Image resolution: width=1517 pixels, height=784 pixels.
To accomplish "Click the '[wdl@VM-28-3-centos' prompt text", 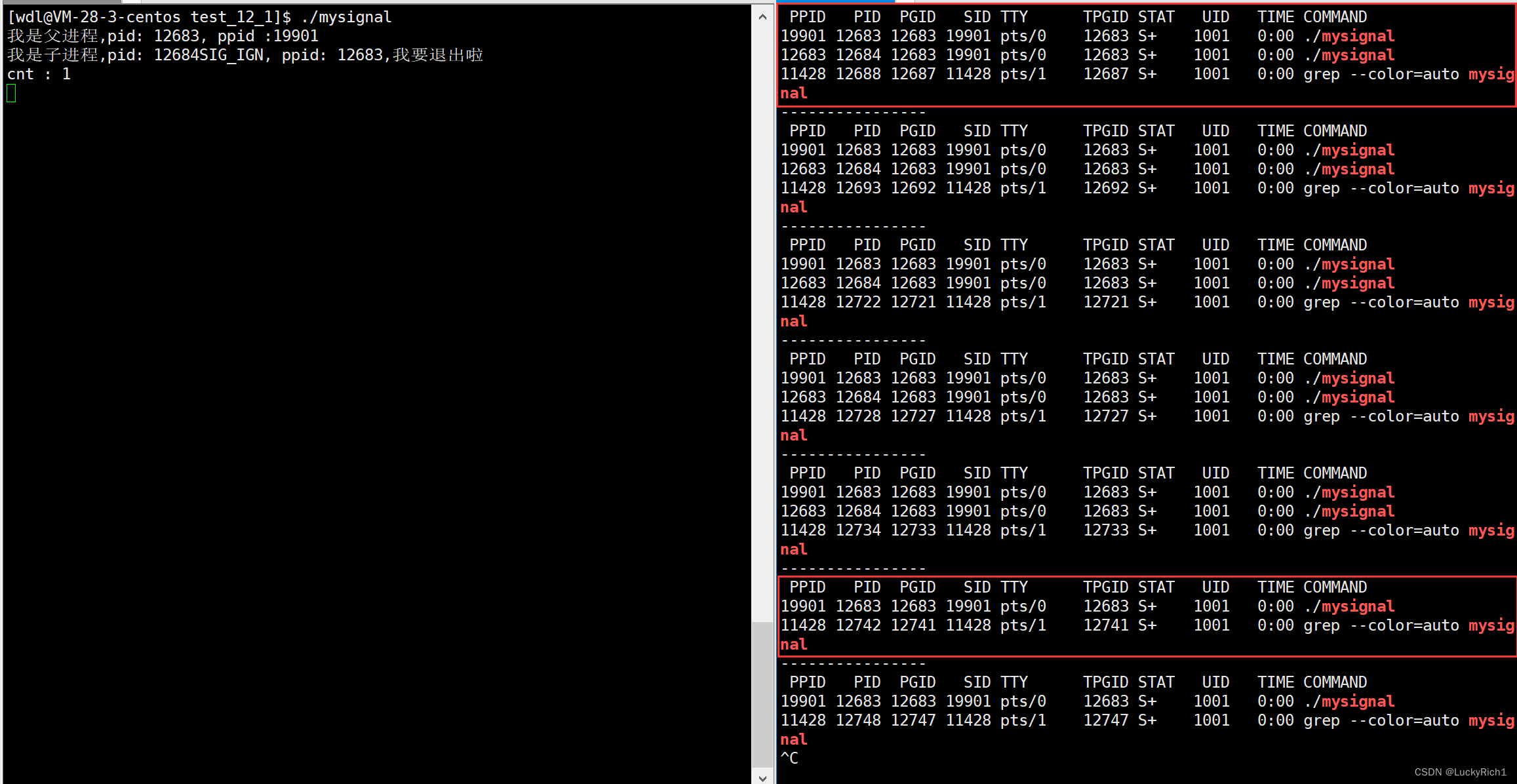I will (x=94, y=17).
